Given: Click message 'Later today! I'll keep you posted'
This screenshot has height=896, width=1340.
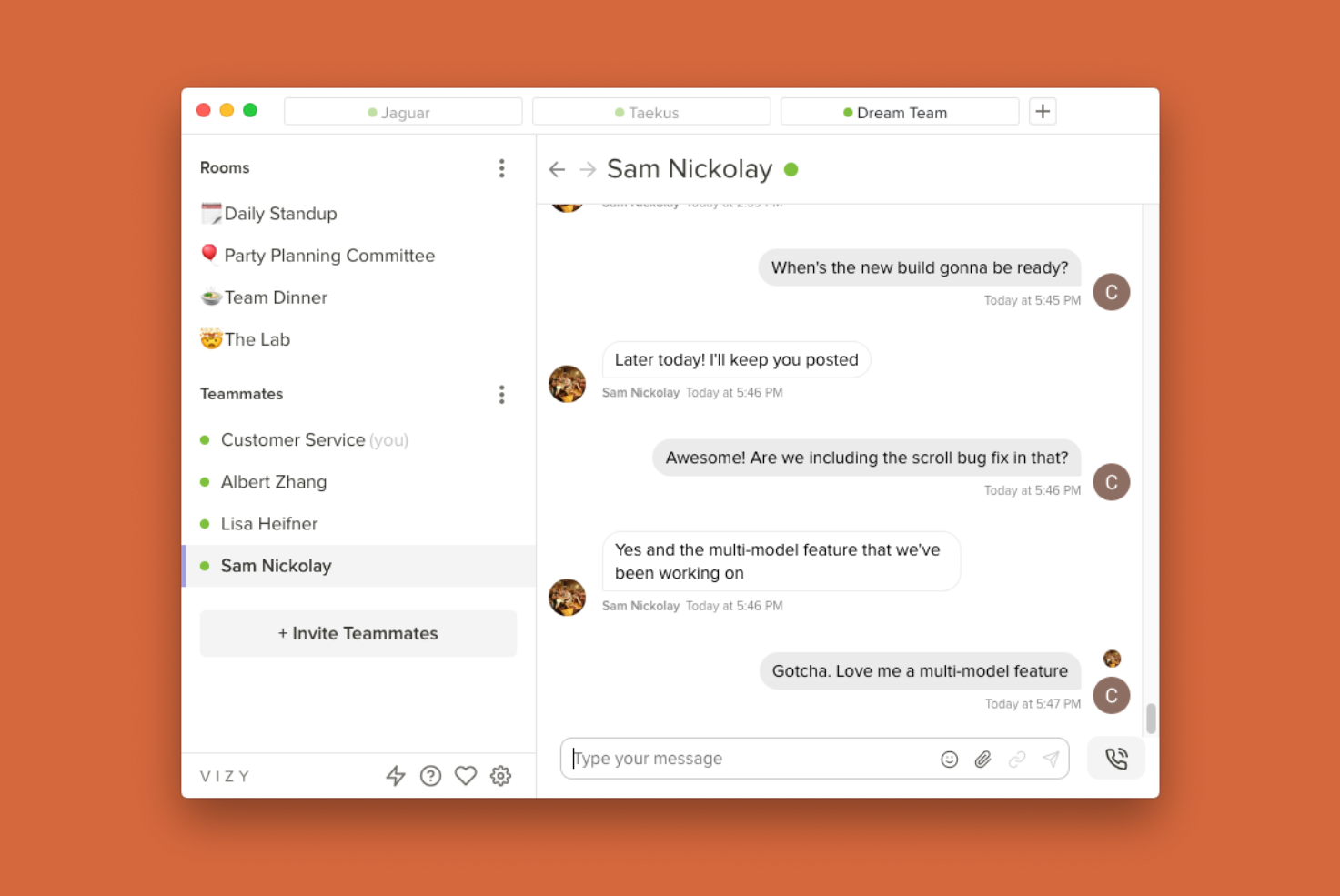Looking at the screenshot, I should 736,359.
